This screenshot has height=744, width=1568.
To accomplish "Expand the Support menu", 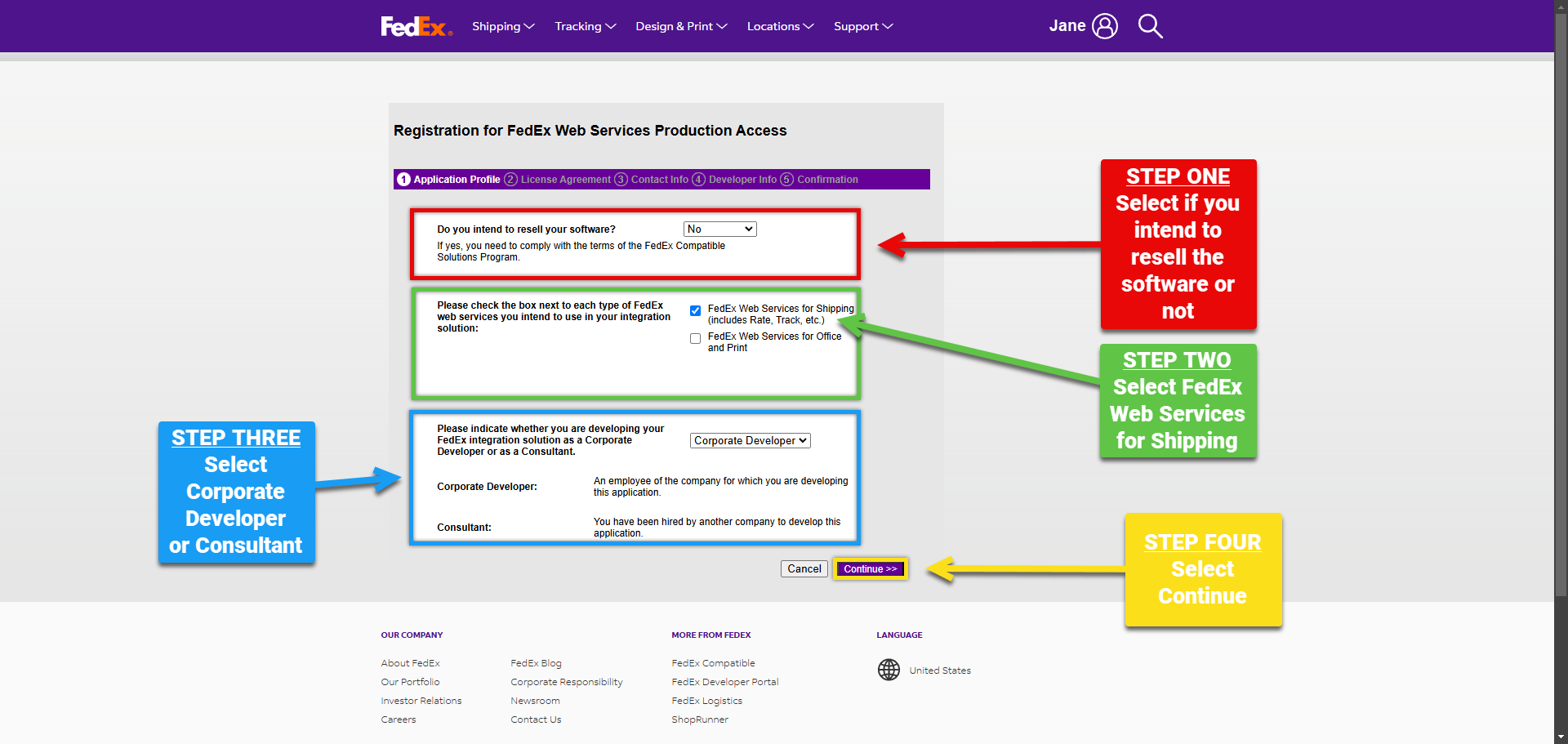I will pos(863,26).
